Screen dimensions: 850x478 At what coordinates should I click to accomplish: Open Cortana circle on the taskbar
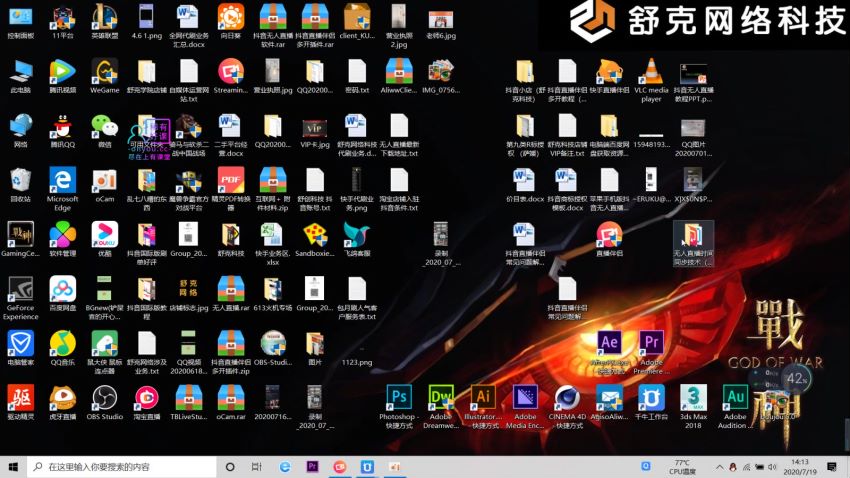click(230, 467)
